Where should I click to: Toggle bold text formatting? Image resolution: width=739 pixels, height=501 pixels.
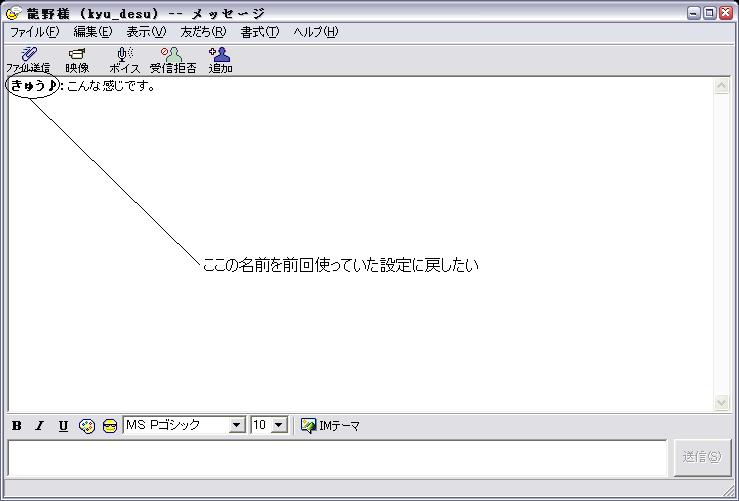[16, 426]
